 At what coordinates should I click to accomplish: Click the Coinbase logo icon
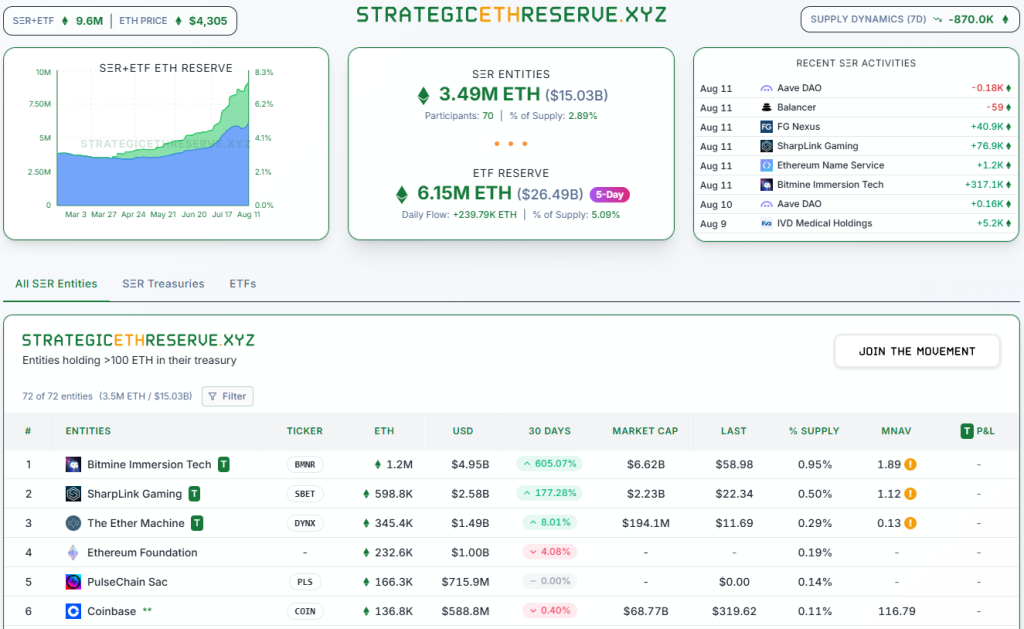click(73, 611)
